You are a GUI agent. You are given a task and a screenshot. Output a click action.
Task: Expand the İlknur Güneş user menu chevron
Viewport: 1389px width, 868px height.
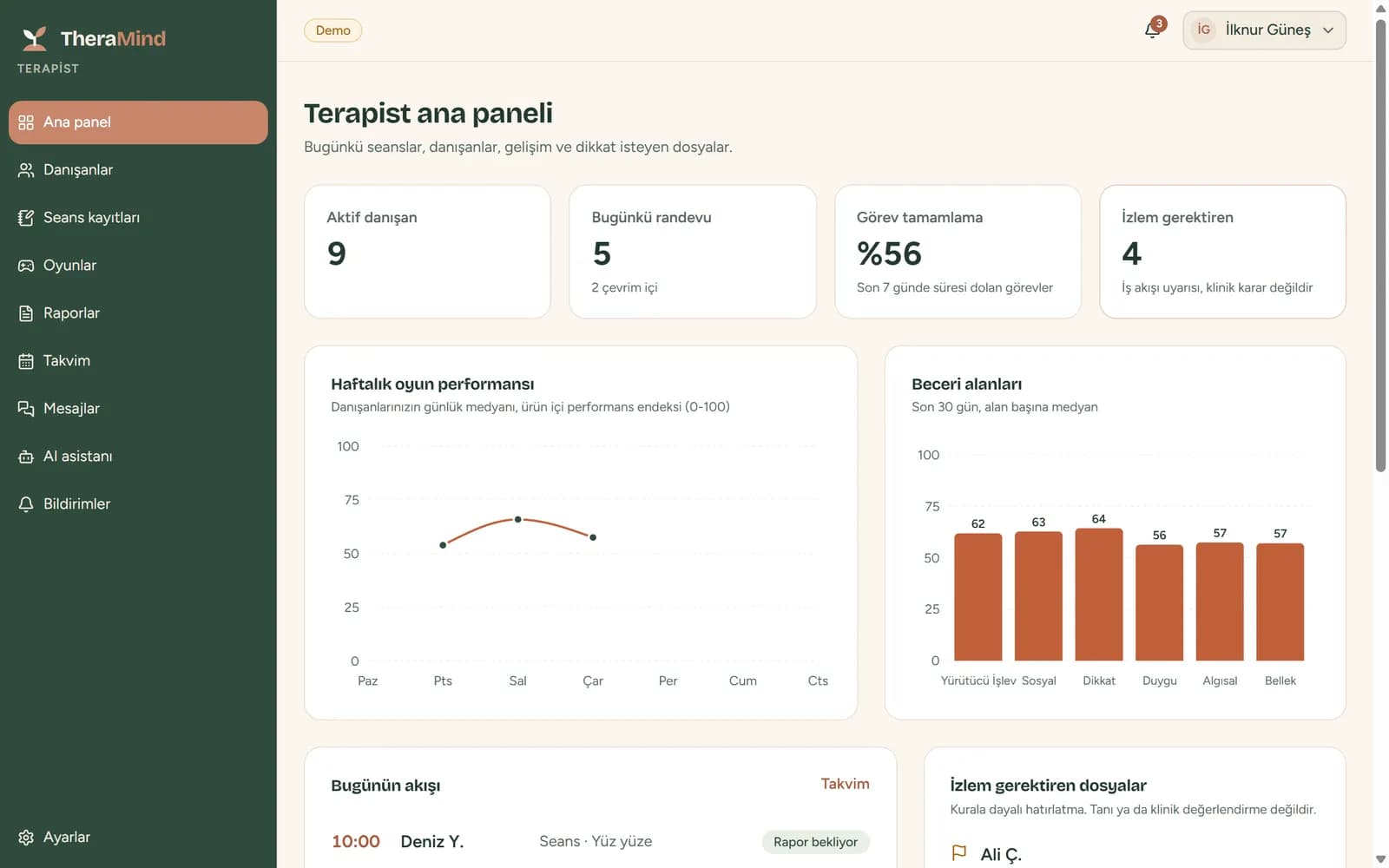click(x=1328, y=30)
